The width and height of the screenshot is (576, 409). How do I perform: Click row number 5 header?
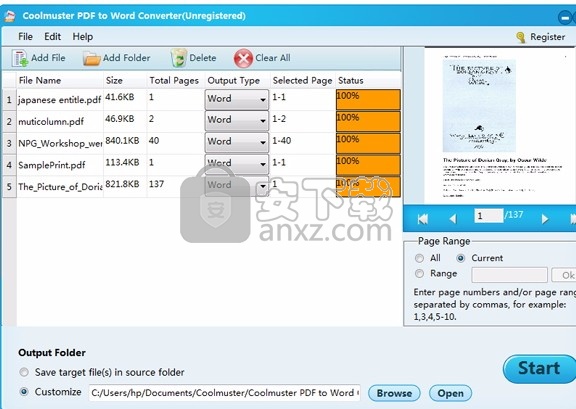tap(9, 187)
